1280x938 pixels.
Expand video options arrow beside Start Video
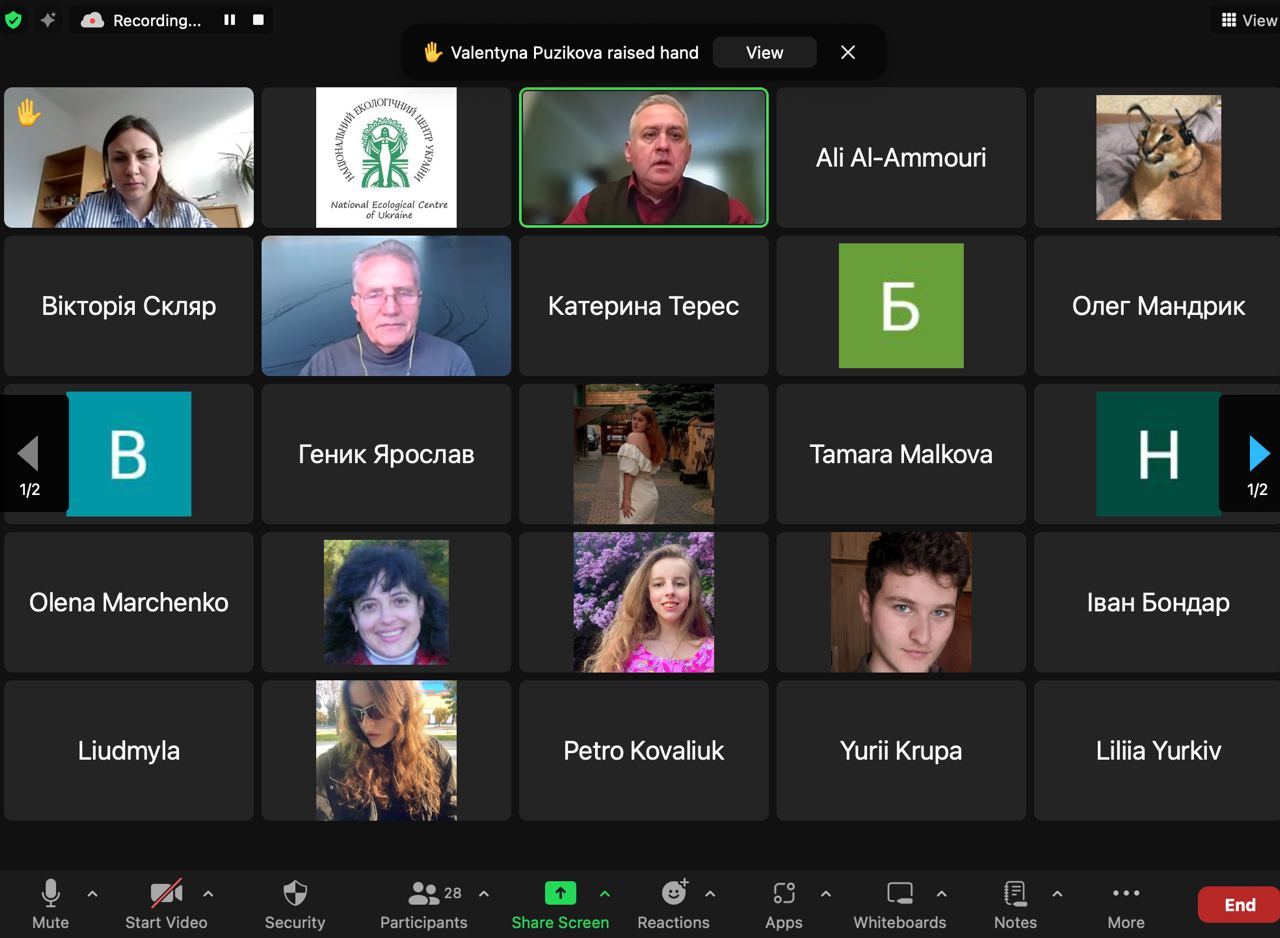[208, 893]
